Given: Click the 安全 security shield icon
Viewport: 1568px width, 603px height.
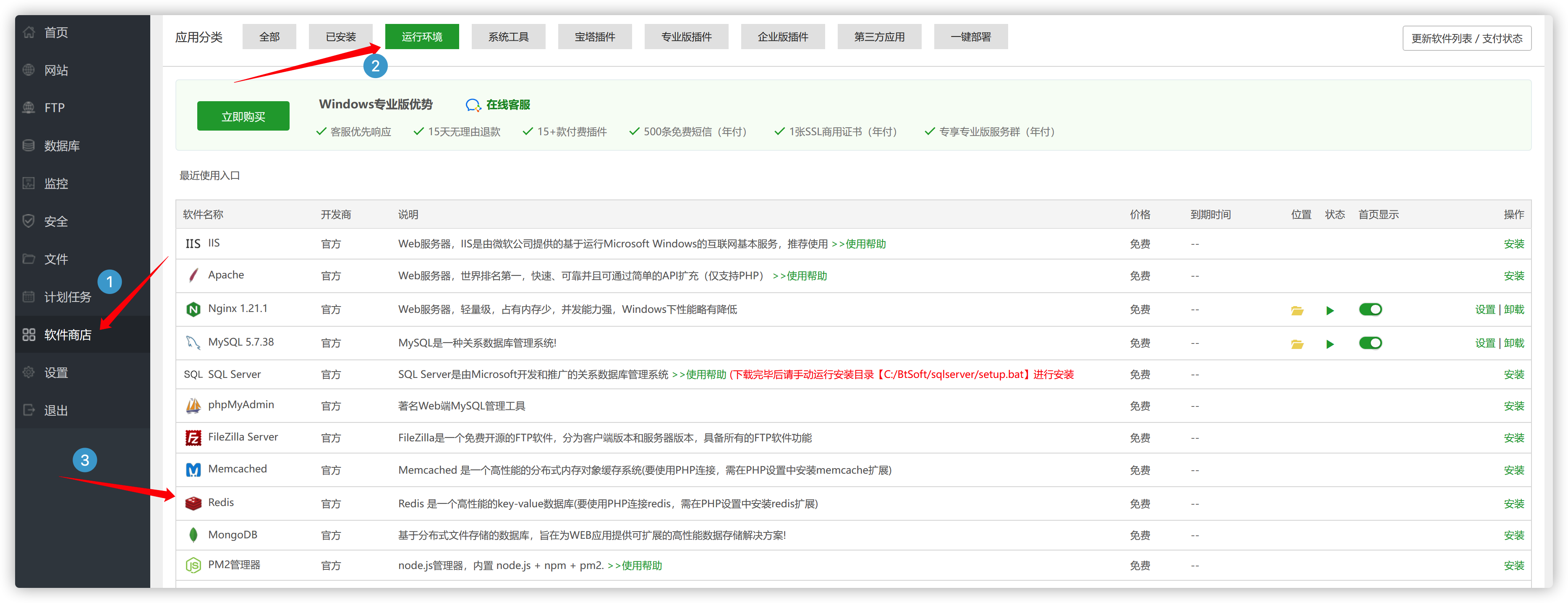Looking at the screenshot, I should coord(29,220).
